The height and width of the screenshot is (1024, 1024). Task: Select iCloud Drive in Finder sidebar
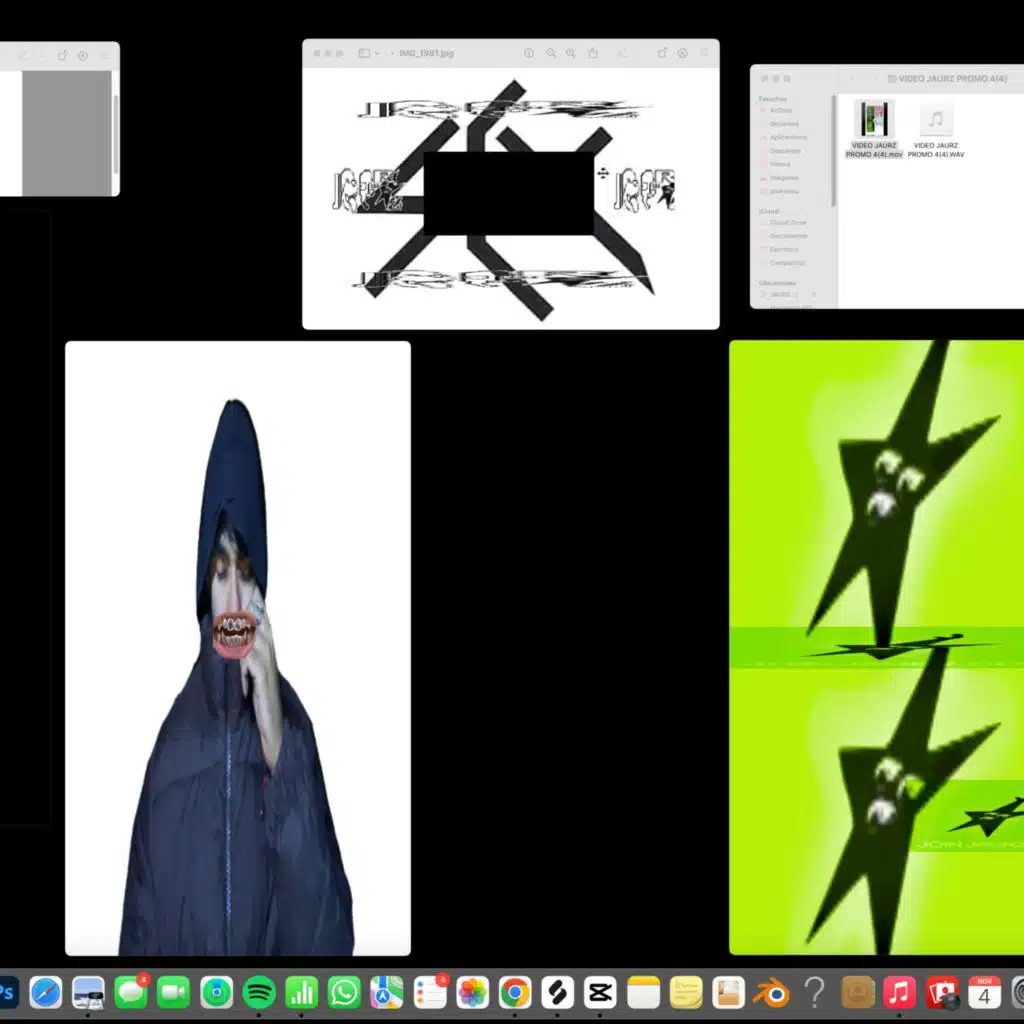[x=788, y=223]
